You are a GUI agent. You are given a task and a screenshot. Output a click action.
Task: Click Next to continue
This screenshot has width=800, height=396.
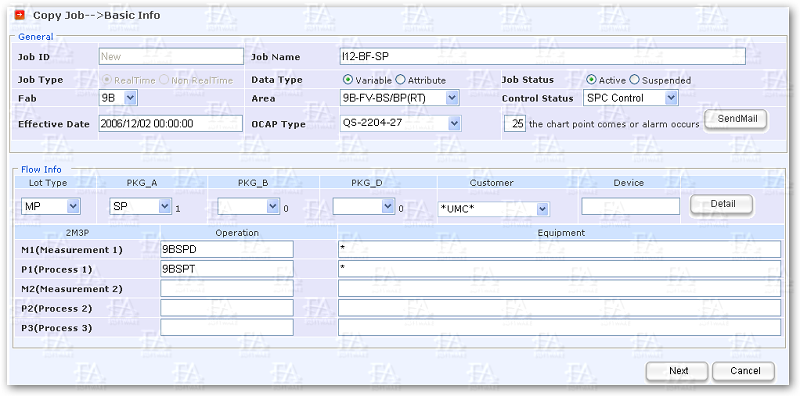tap(677, 371)
